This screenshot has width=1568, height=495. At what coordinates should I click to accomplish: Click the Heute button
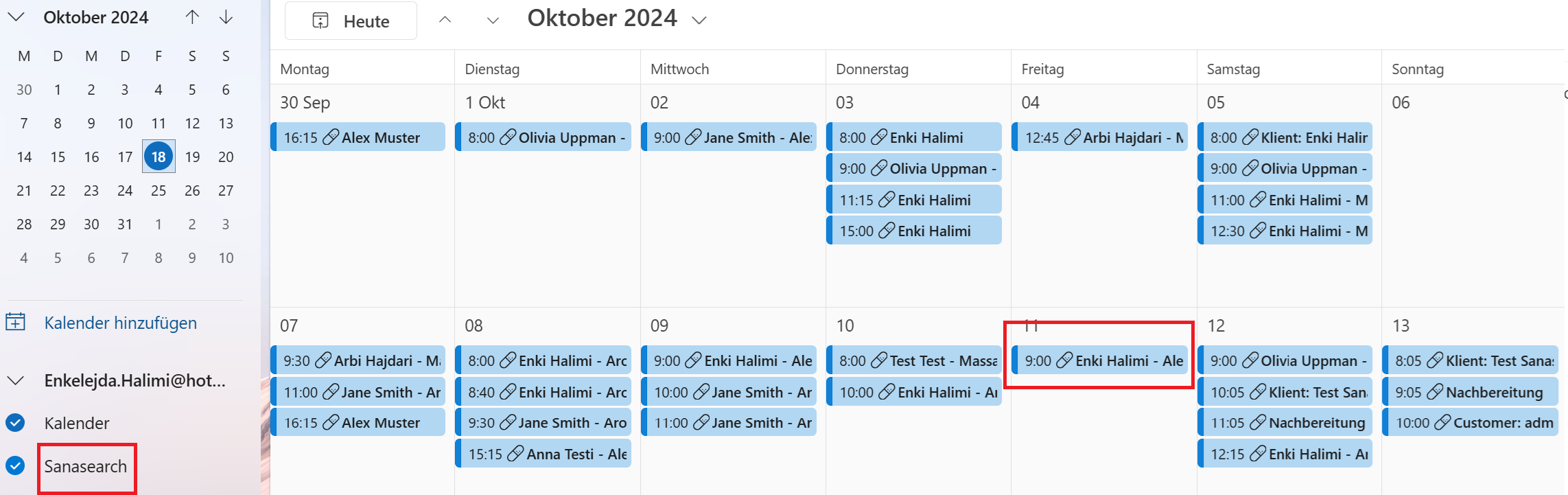(x=351, y=21)
